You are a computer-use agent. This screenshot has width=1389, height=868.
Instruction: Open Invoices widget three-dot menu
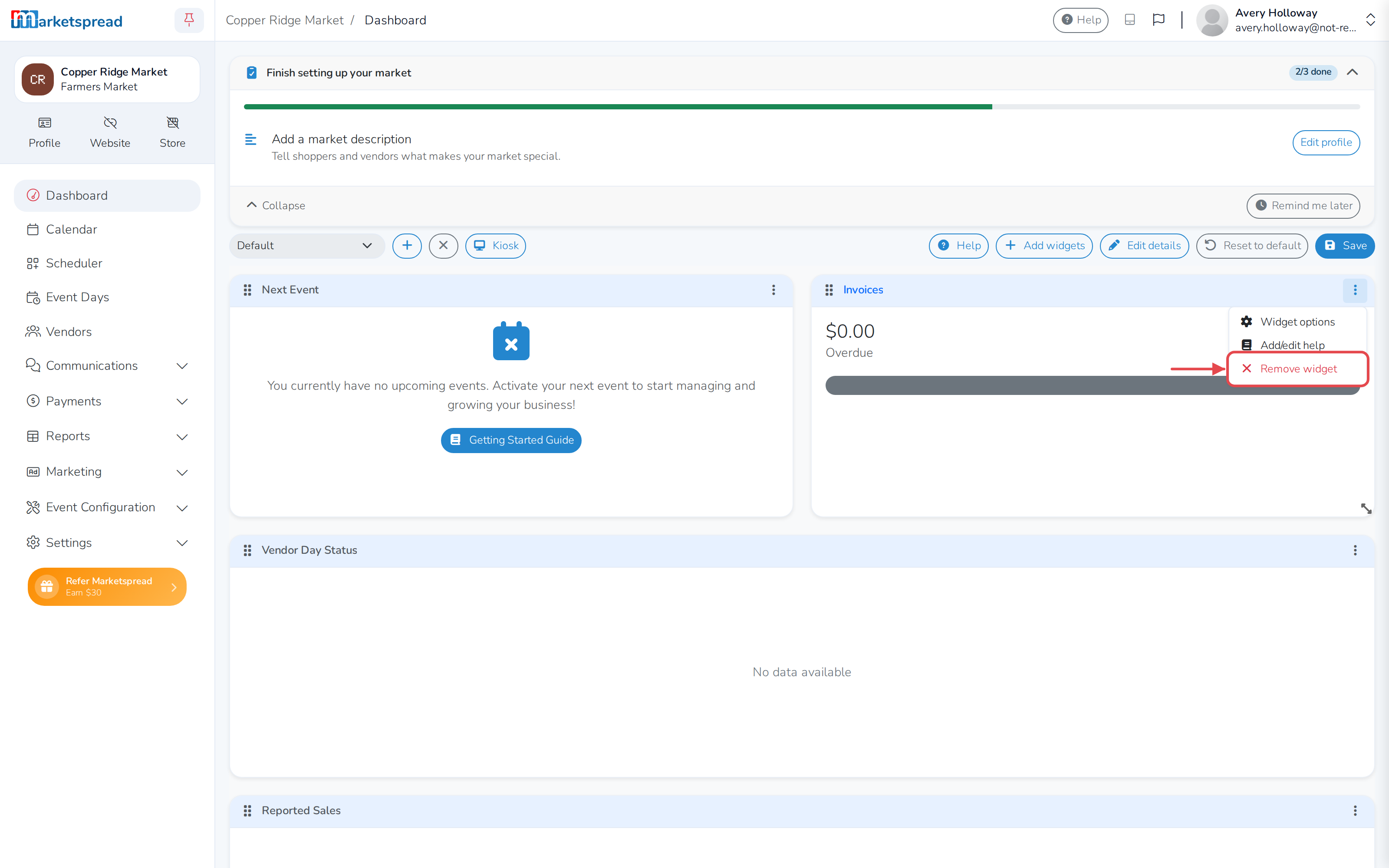1355,290
